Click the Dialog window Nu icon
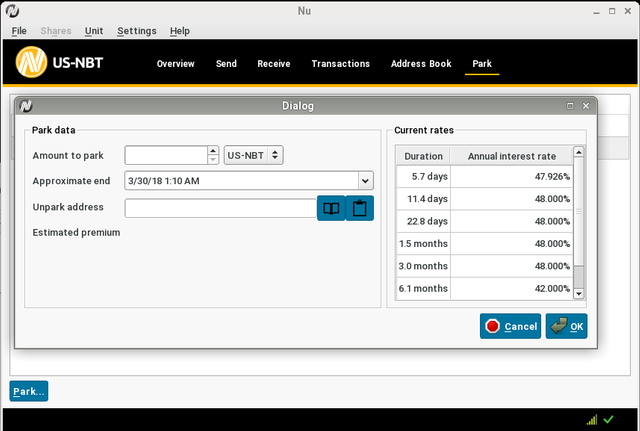 click(26, 106)
